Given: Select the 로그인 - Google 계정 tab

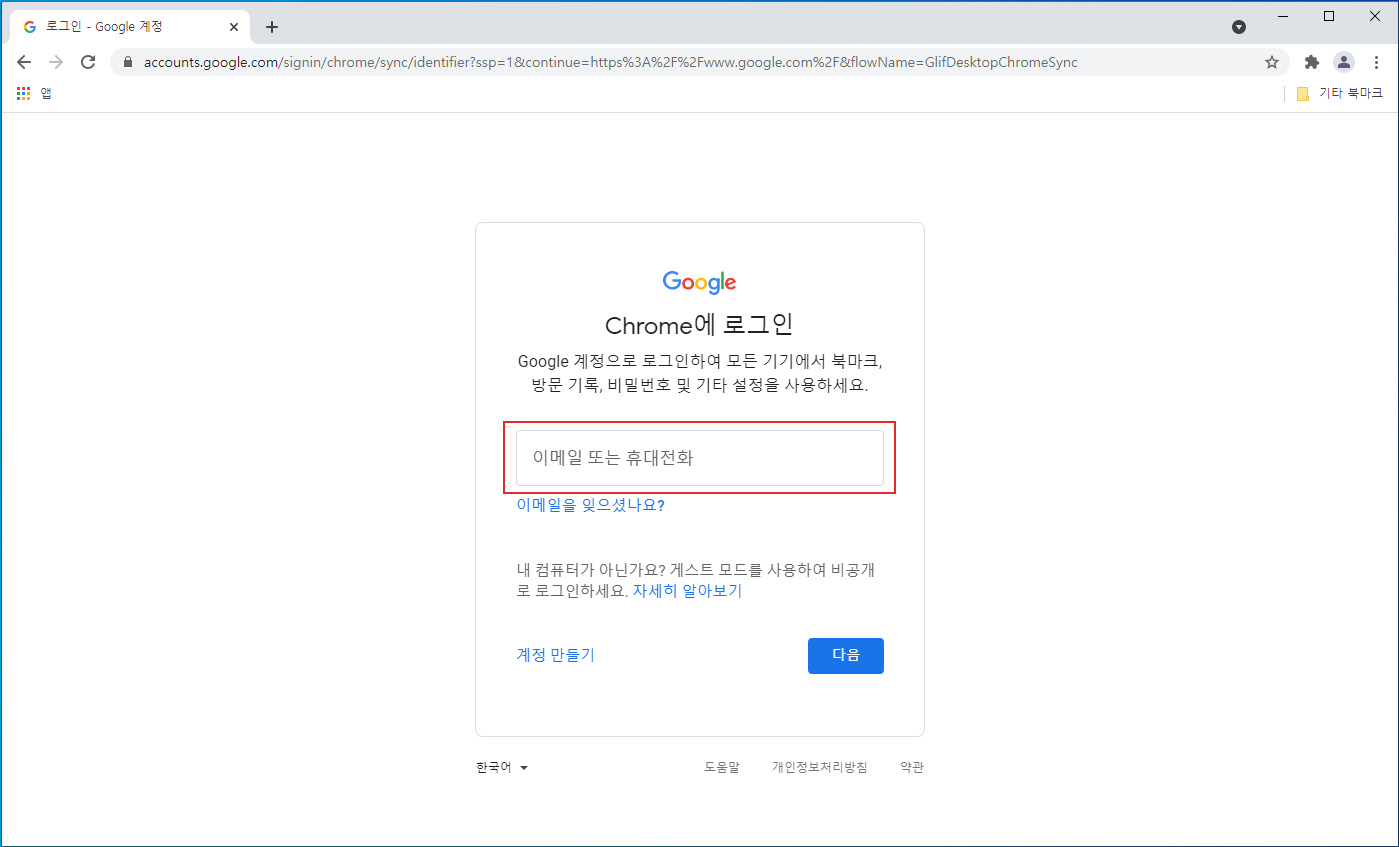Looking at the screenshot, I should 128,27.
